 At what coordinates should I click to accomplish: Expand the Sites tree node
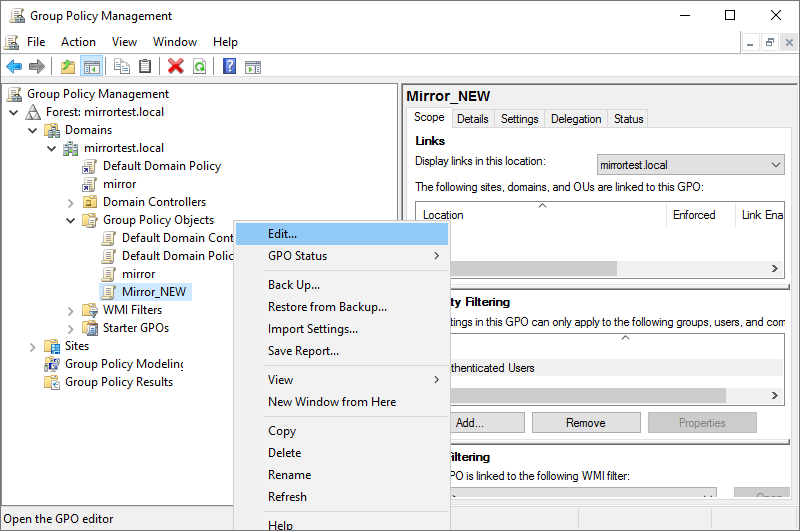(x=33, y=347)
